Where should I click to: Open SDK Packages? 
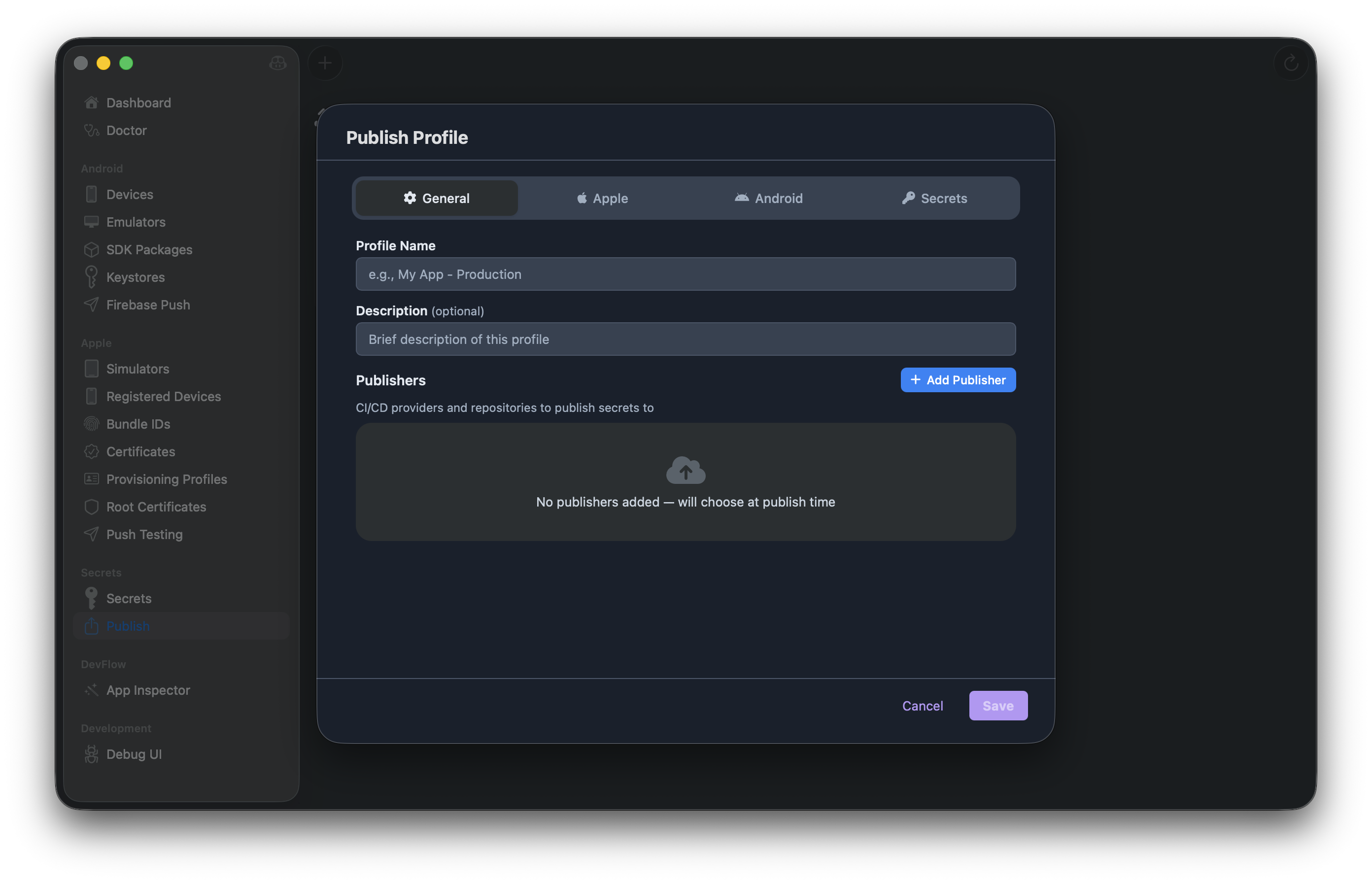181,249
